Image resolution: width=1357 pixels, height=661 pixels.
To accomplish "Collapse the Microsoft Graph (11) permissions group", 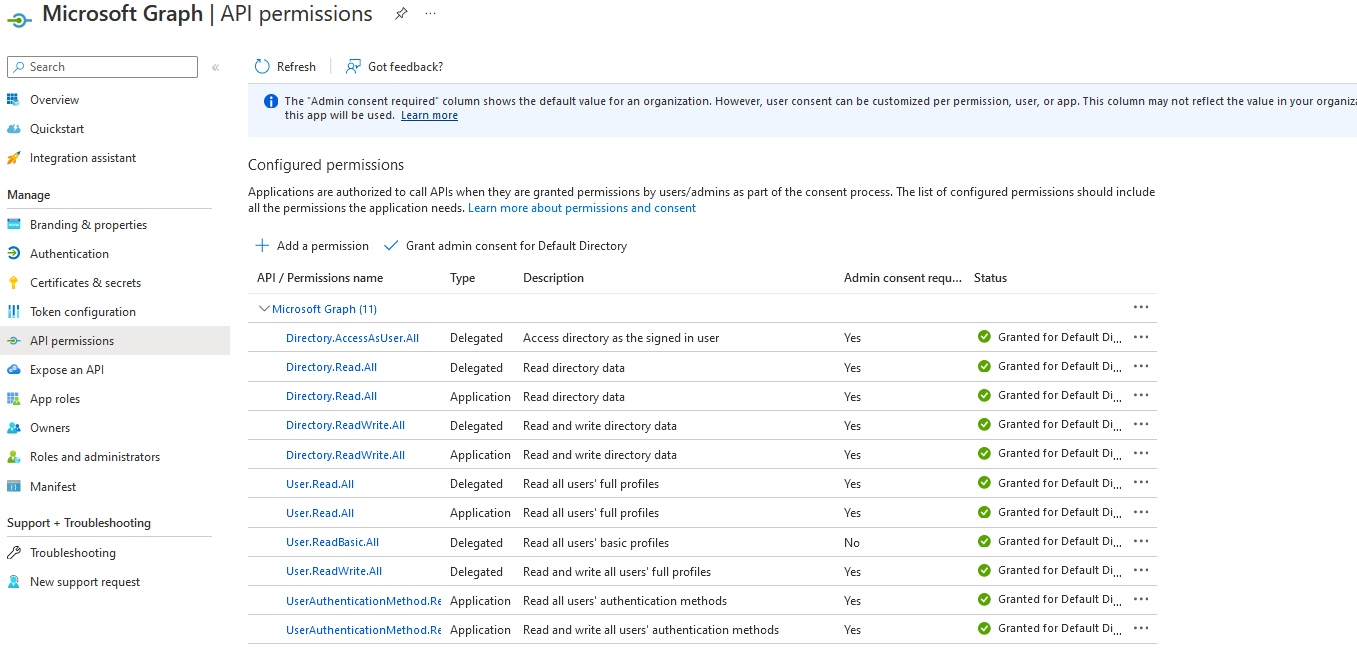I will click(264, 309).
